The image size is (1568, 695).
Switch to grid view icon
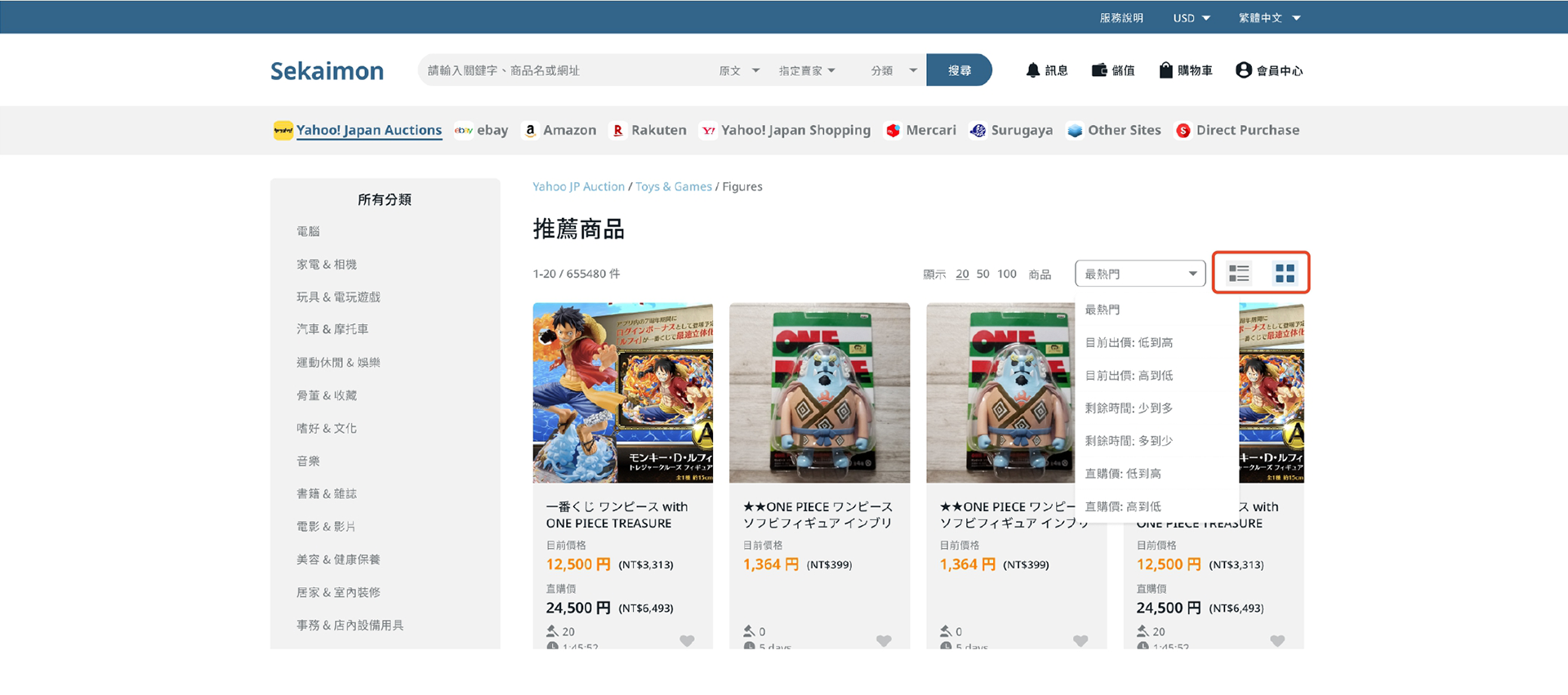(1285, 273)
